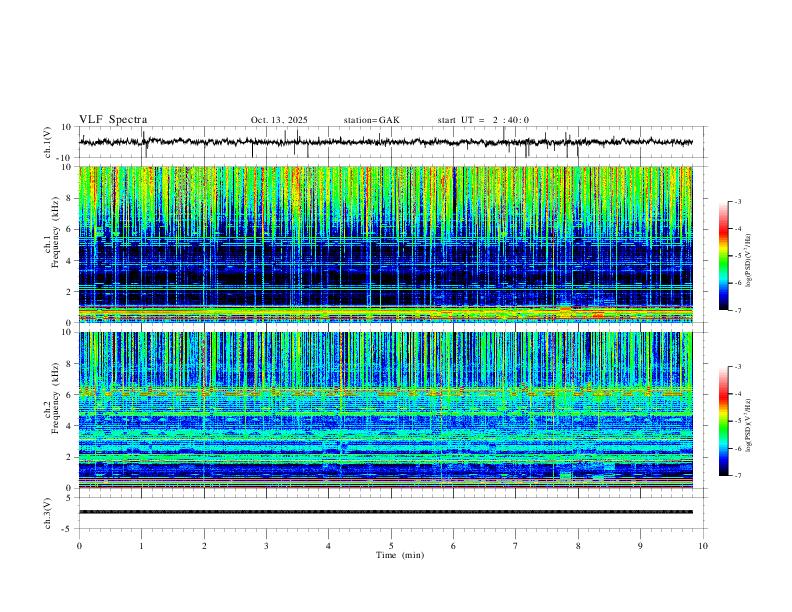The width and height of the screenshot is (792, 612).
Task: Click the ch.2 spectrogram color scale bar
Action: point(723,421)
